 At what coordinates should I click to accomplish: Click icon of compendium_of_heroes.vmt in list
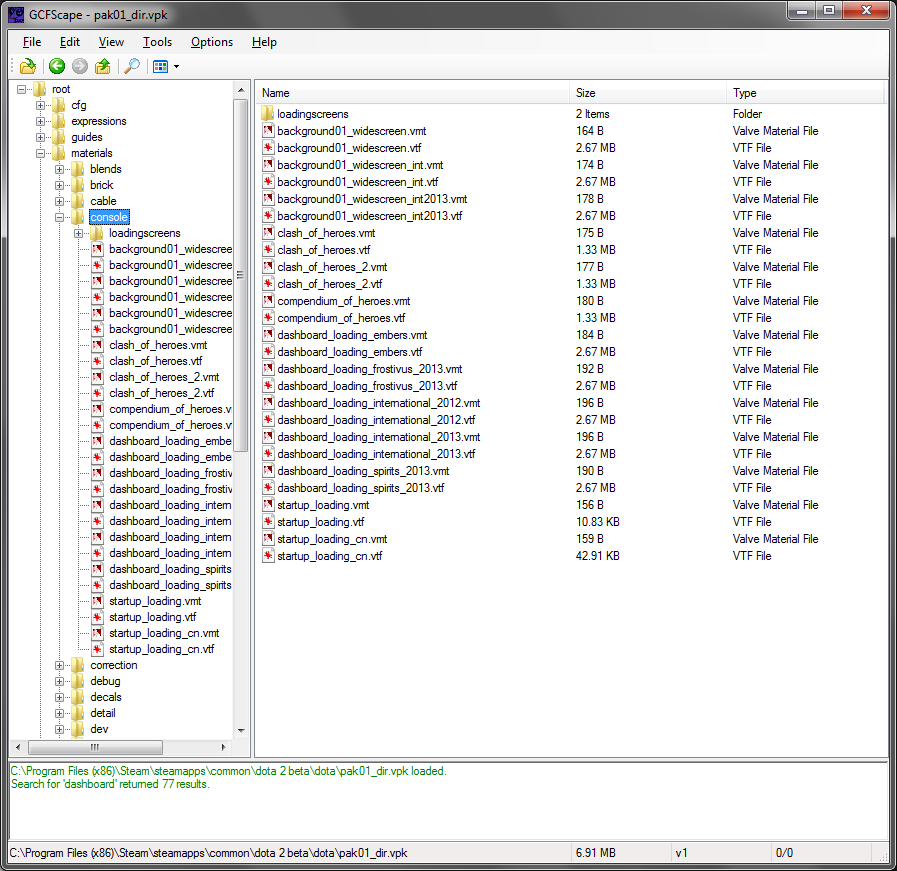click(x=268, y=301)
